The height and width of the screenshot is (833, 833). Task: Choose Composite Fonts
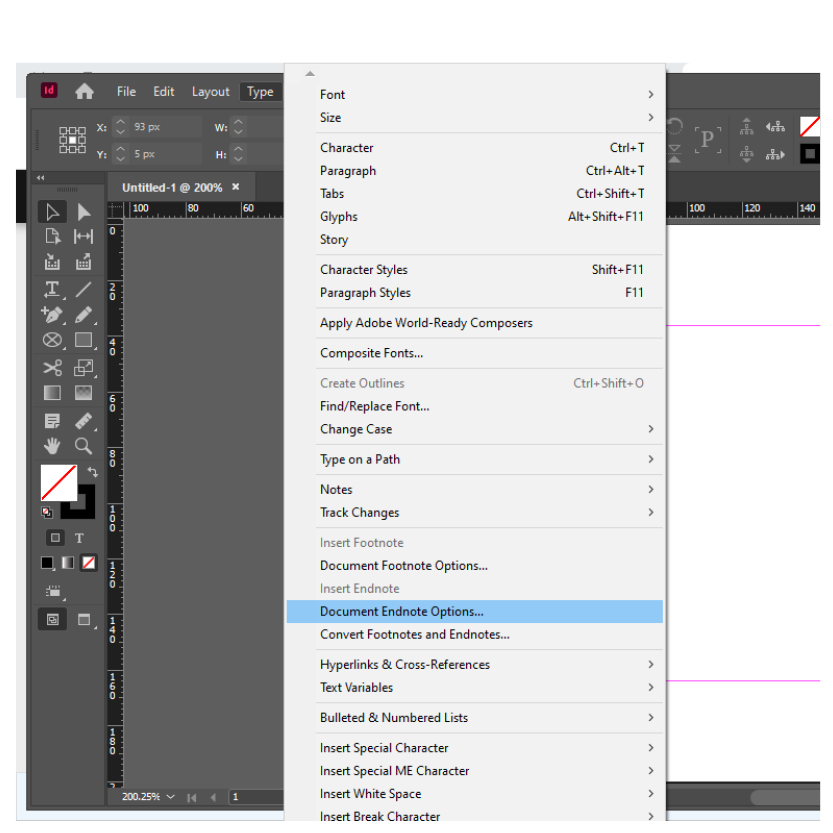[x=474, y=353]
